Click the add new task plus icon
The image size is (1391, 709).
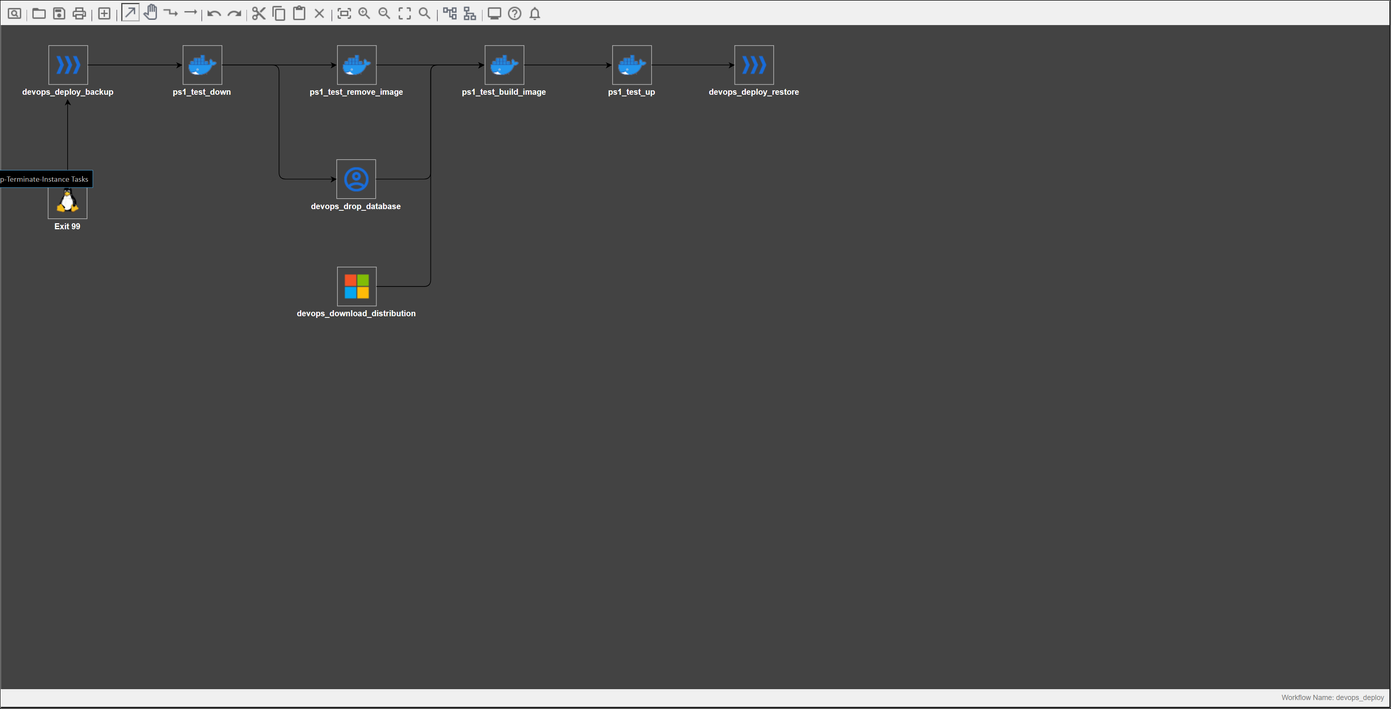[x=104, y=14]
